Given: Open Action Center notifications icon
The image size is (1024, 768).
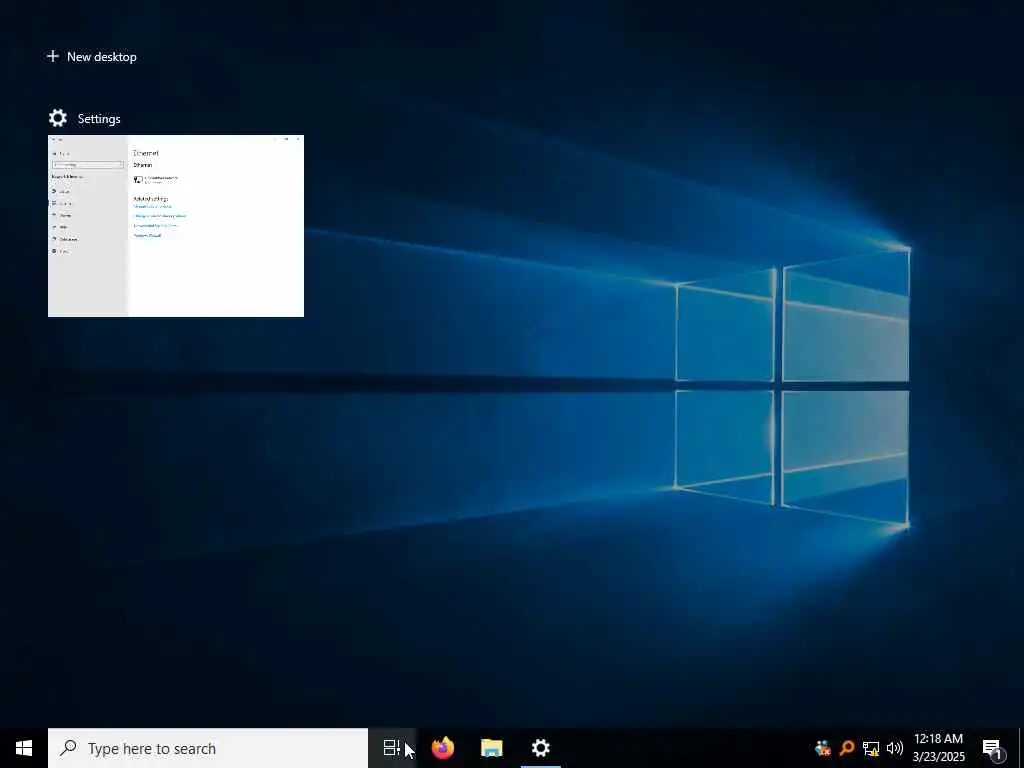Looking at the screenshot, I should pyautogui.click(x=993, y=748).
